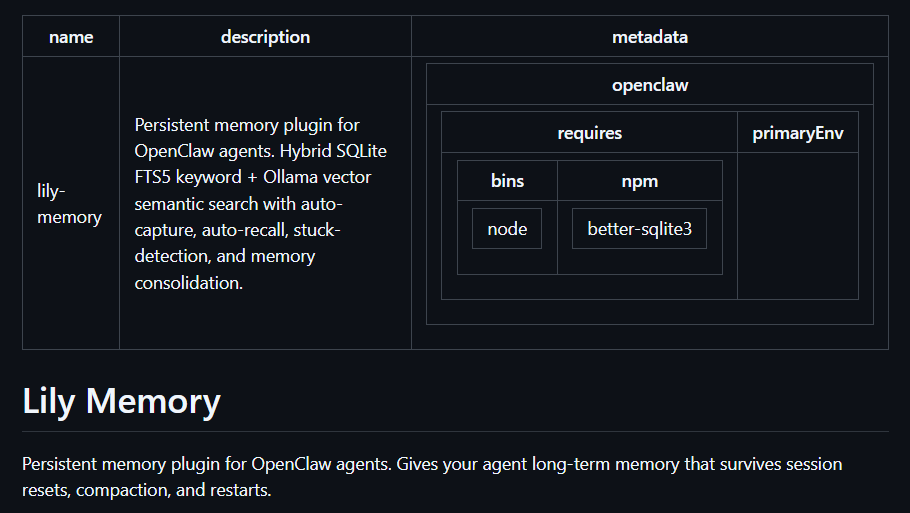
Task: Select the "node" bins value cell
Action: click(x=507, y=229)
